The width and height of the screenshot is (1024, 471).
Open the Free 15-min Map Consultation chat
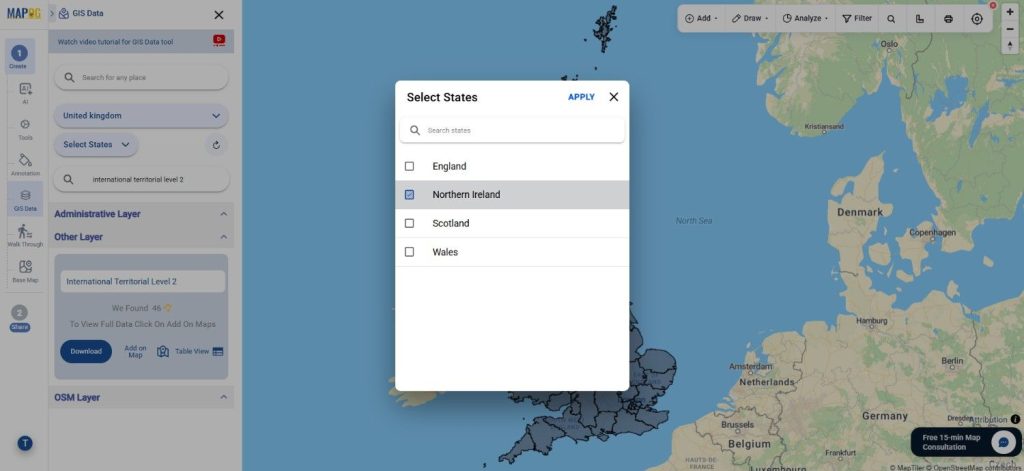[x=966, y=442]
